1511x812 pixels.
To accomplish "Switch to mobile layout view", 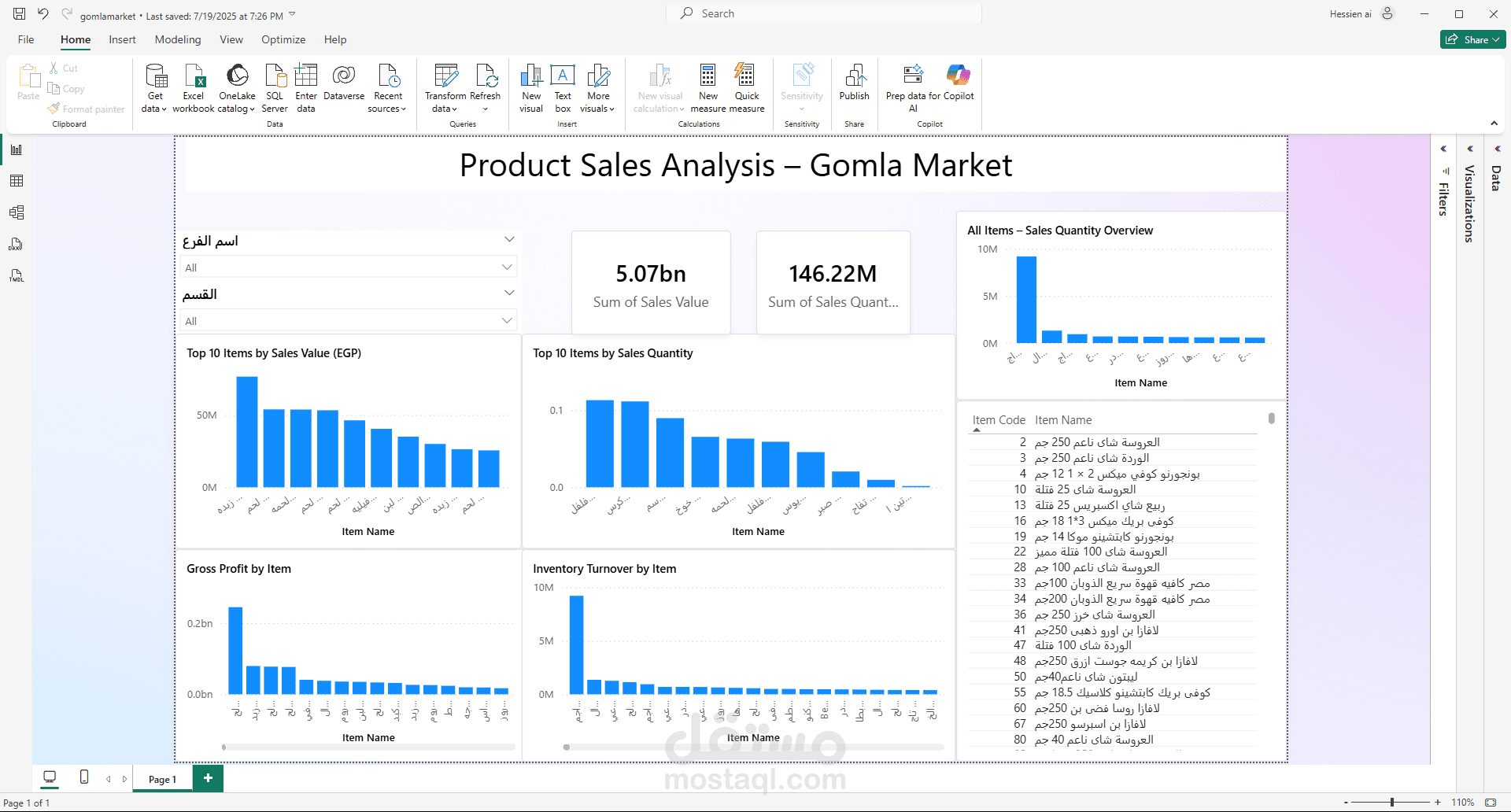I will coord(83,777).
